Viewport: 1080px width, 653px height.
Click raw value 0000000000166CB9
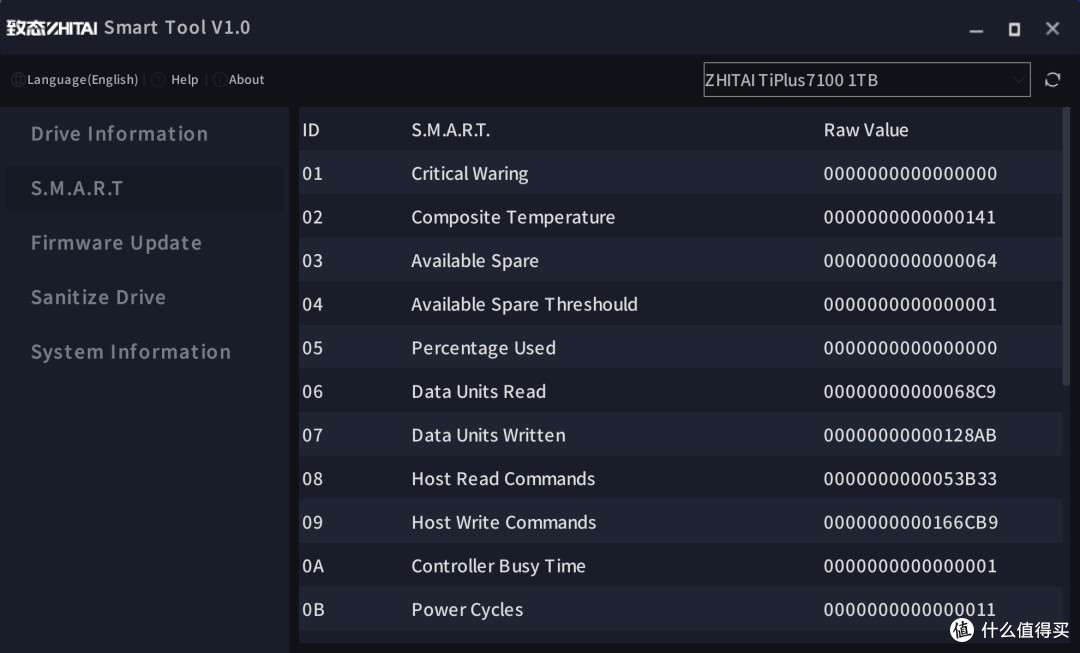(x=911, y=522)
